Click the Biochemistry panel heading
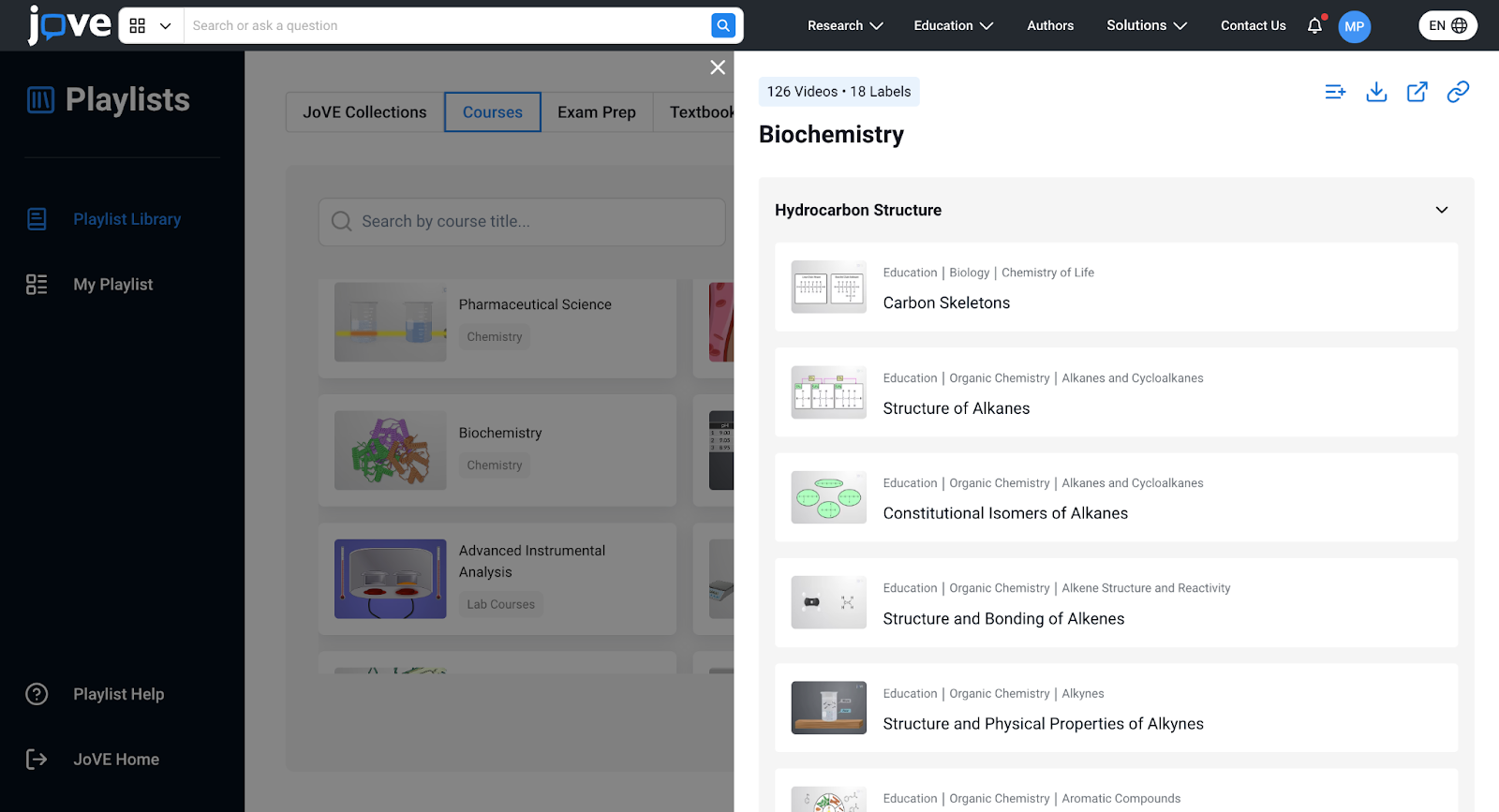This screenshot has height=812, width=1499. (x=831, y=135)
